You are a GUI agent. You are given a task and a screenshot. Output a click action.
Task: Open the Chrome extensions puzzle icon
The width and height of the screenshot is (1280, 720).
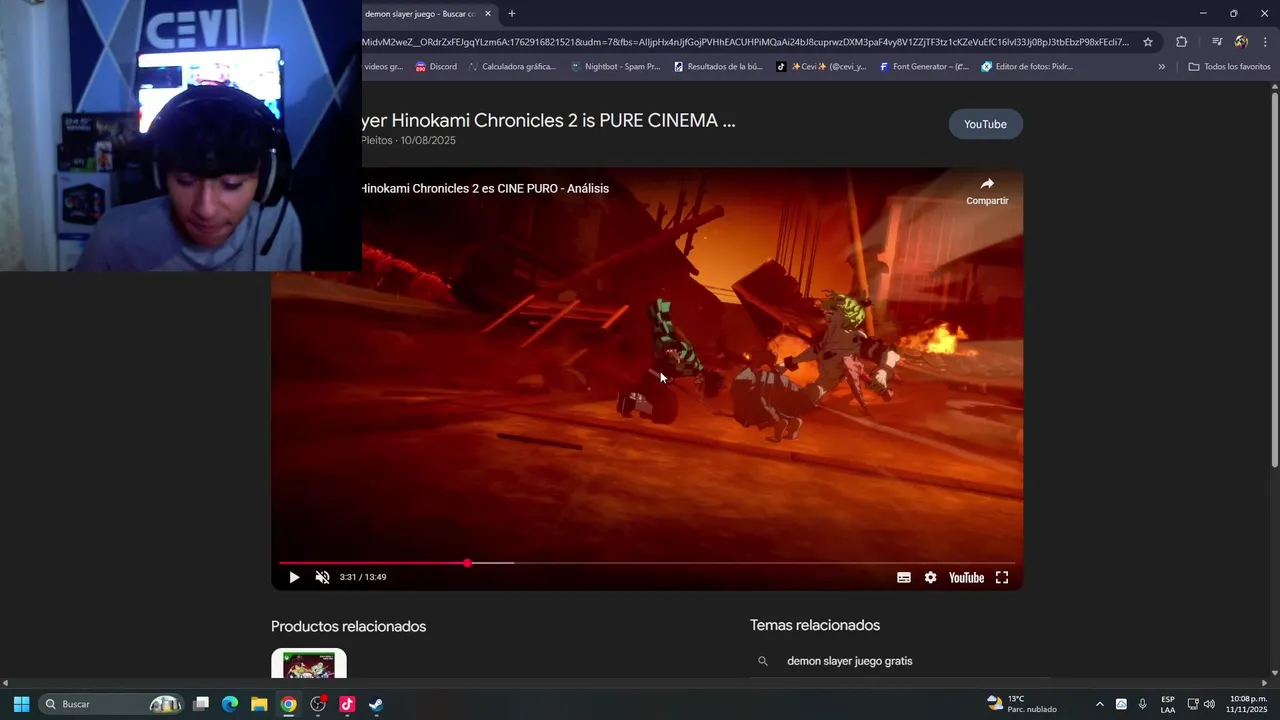(1182, 42)
